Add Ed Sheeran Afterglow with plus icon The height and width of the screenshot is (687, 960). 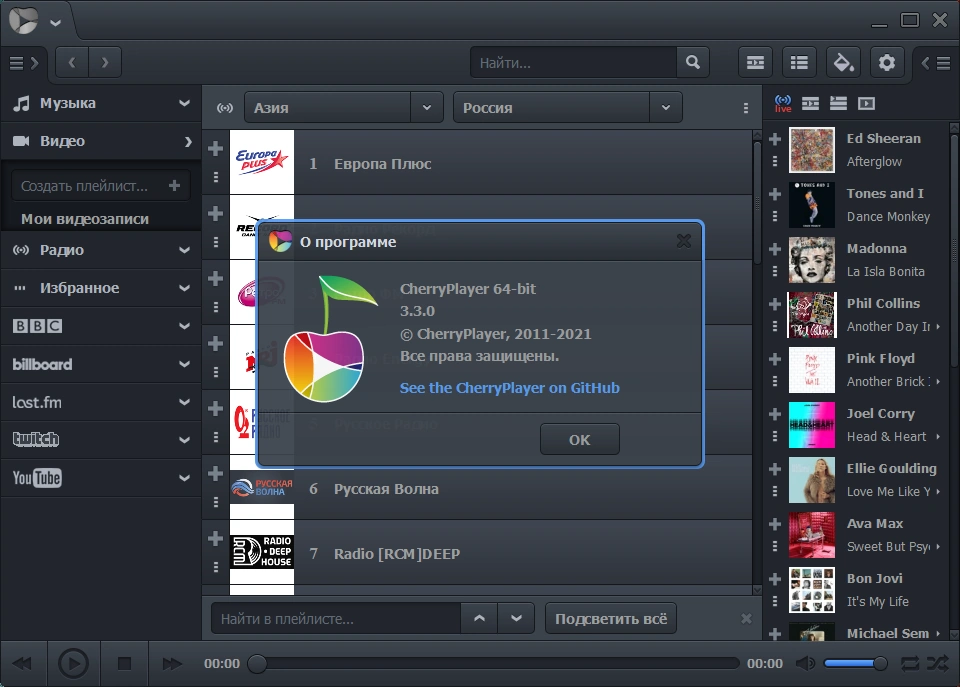(x=774, y=139)
